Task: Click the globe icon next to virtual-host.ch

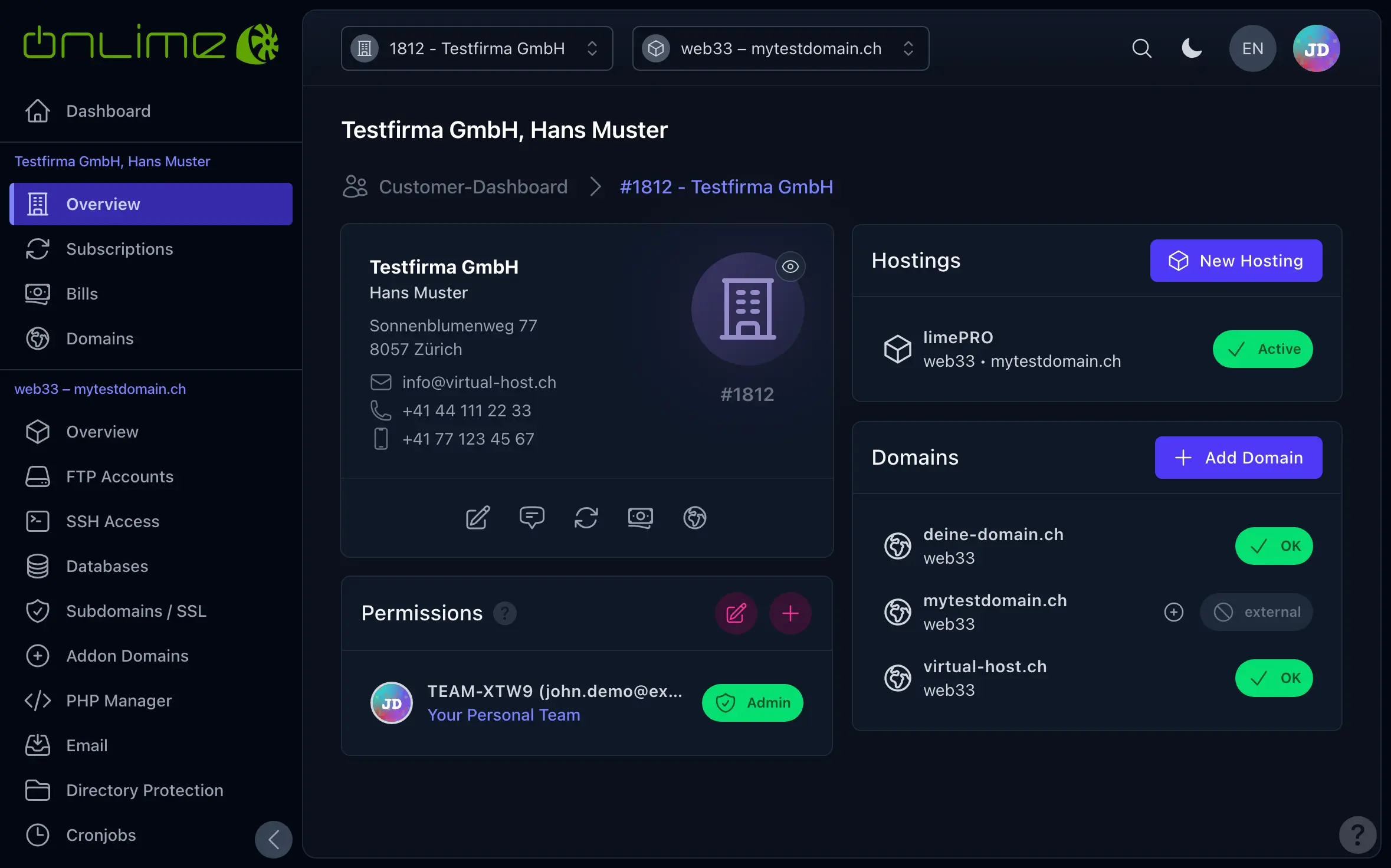Action: tap(898, 678)
